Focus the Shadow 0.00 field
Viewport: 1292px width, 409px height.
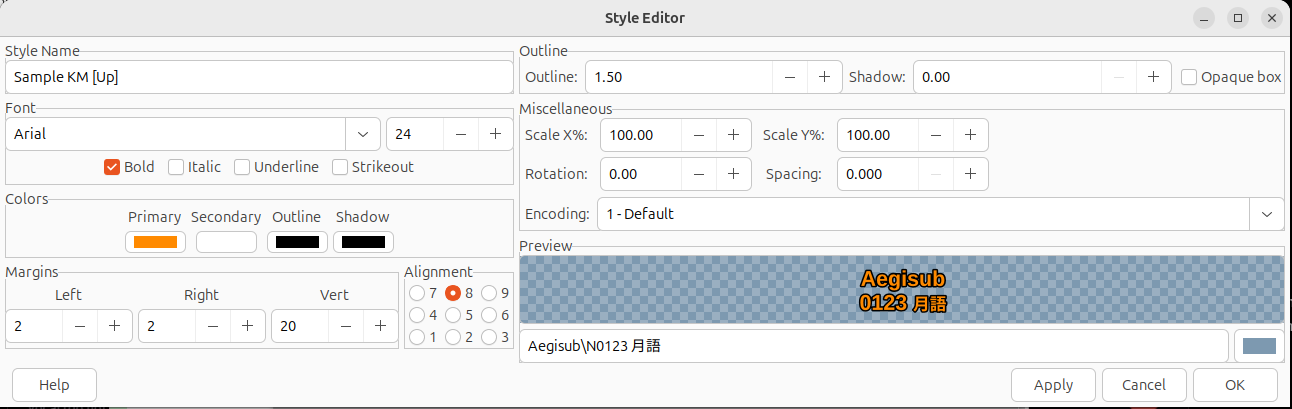pos(1007,77)
